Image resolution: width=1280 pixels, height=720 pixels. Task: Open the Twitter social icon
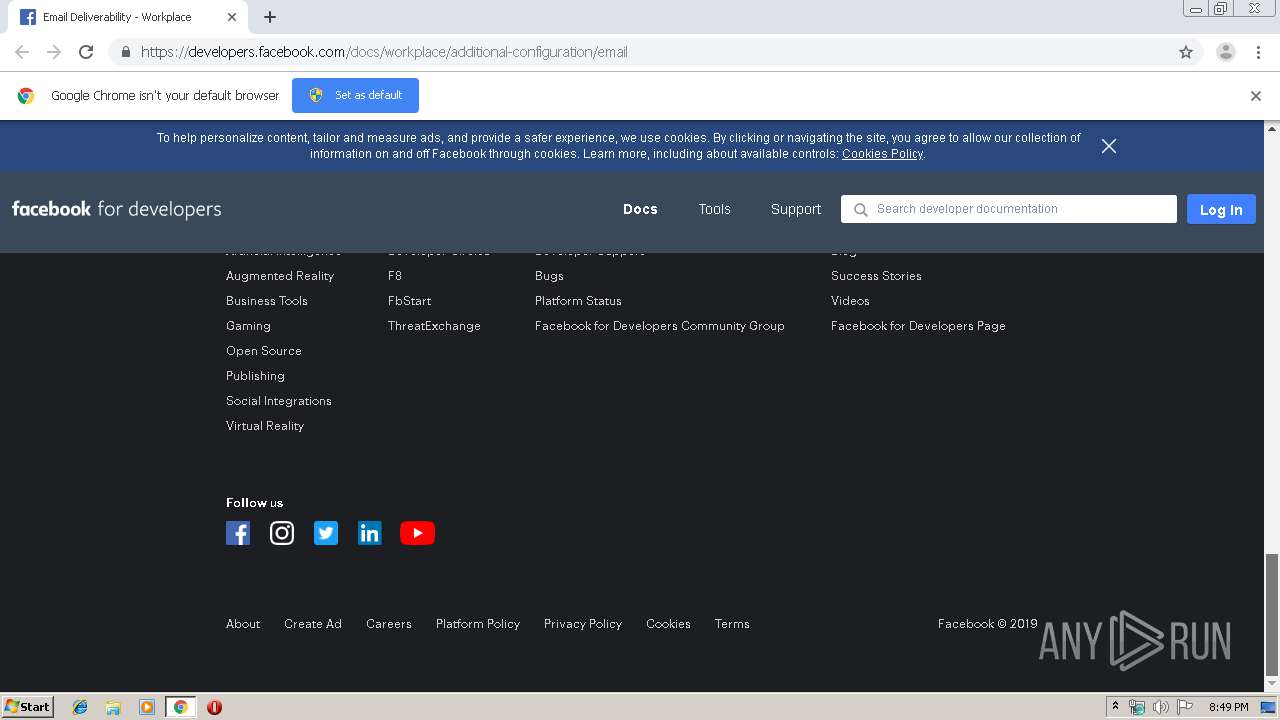point(326,533)
